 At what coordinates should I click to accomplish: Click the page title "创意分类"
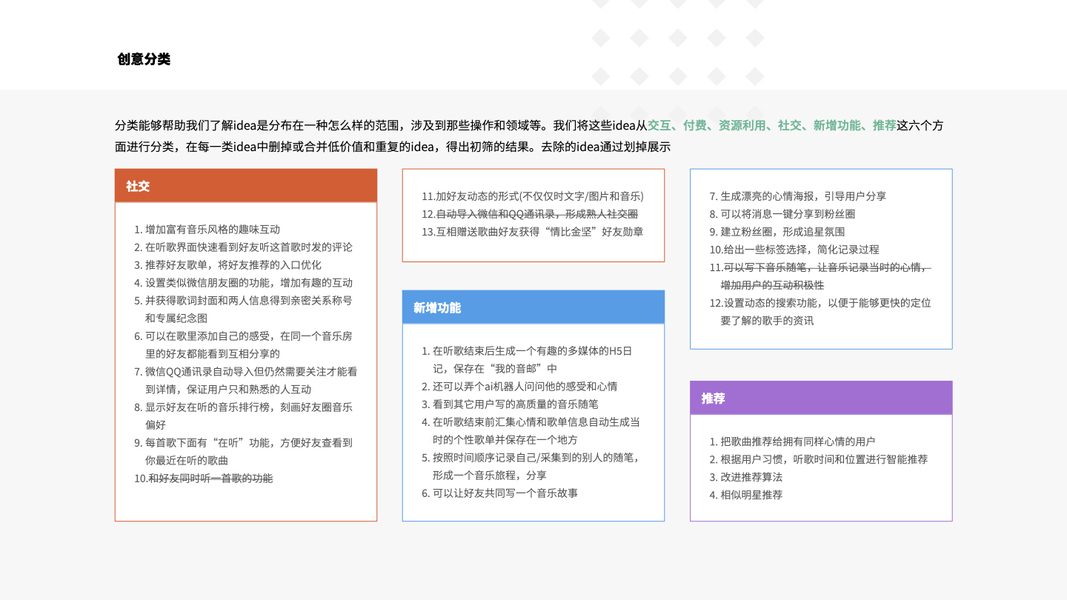click(x=144, y=59)
